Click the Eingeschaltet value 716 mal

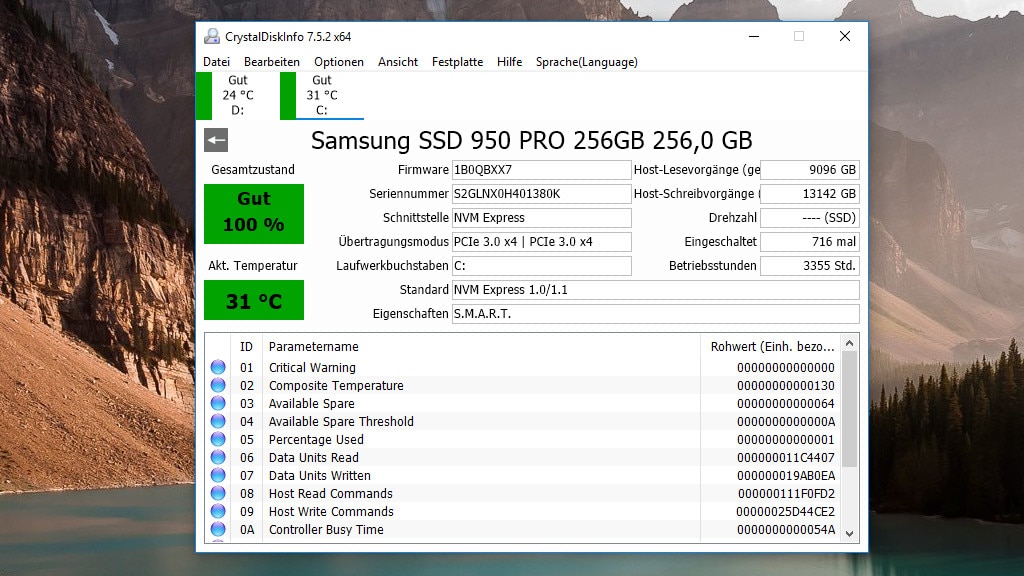click(x=810, y=242)
